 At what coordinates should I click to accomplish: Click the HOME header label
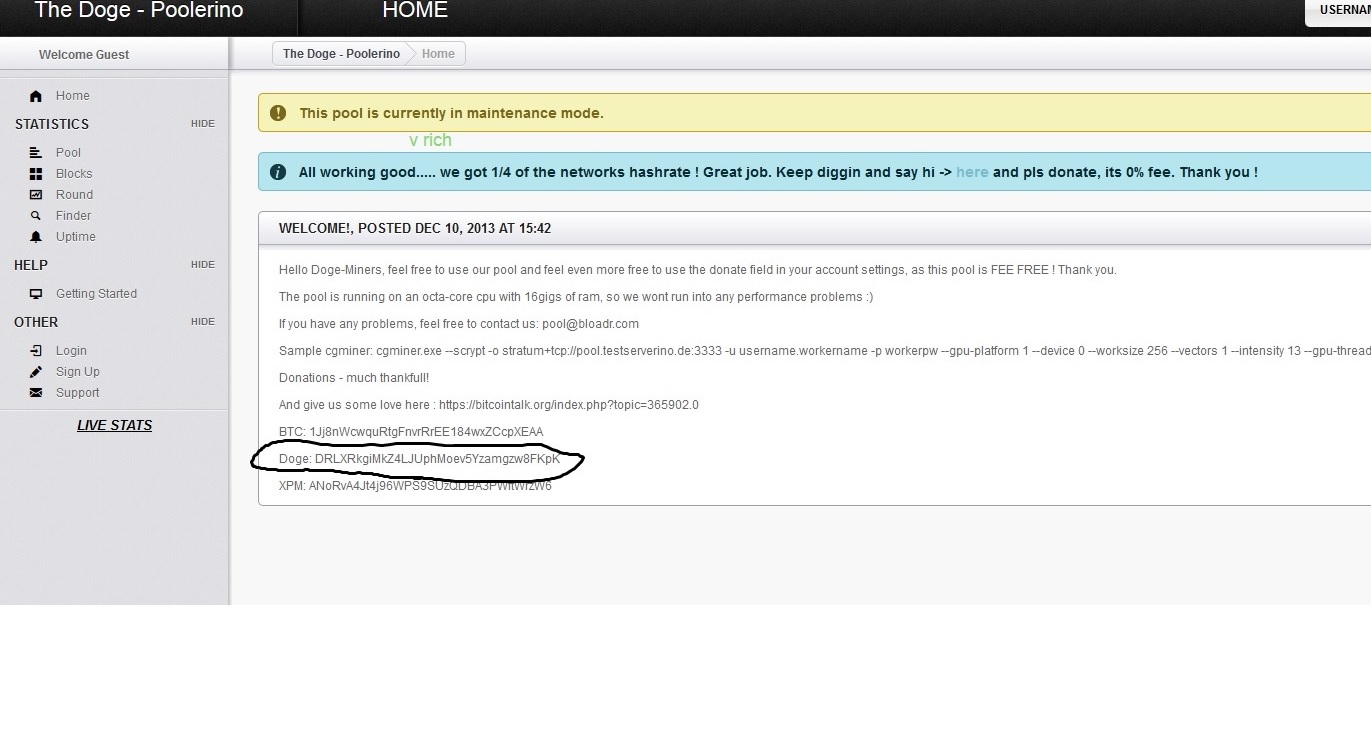click(x=415, y=11)
